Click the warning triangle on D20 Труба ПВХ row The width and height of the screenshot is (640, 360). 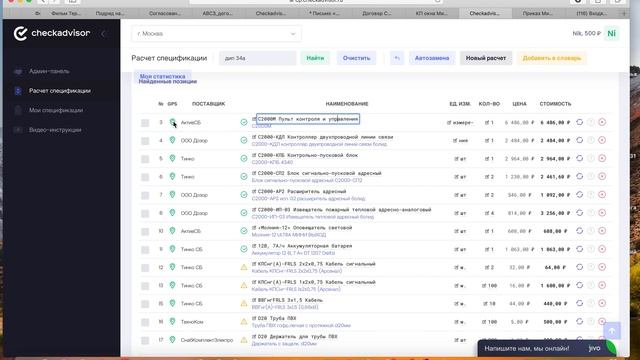244,322
